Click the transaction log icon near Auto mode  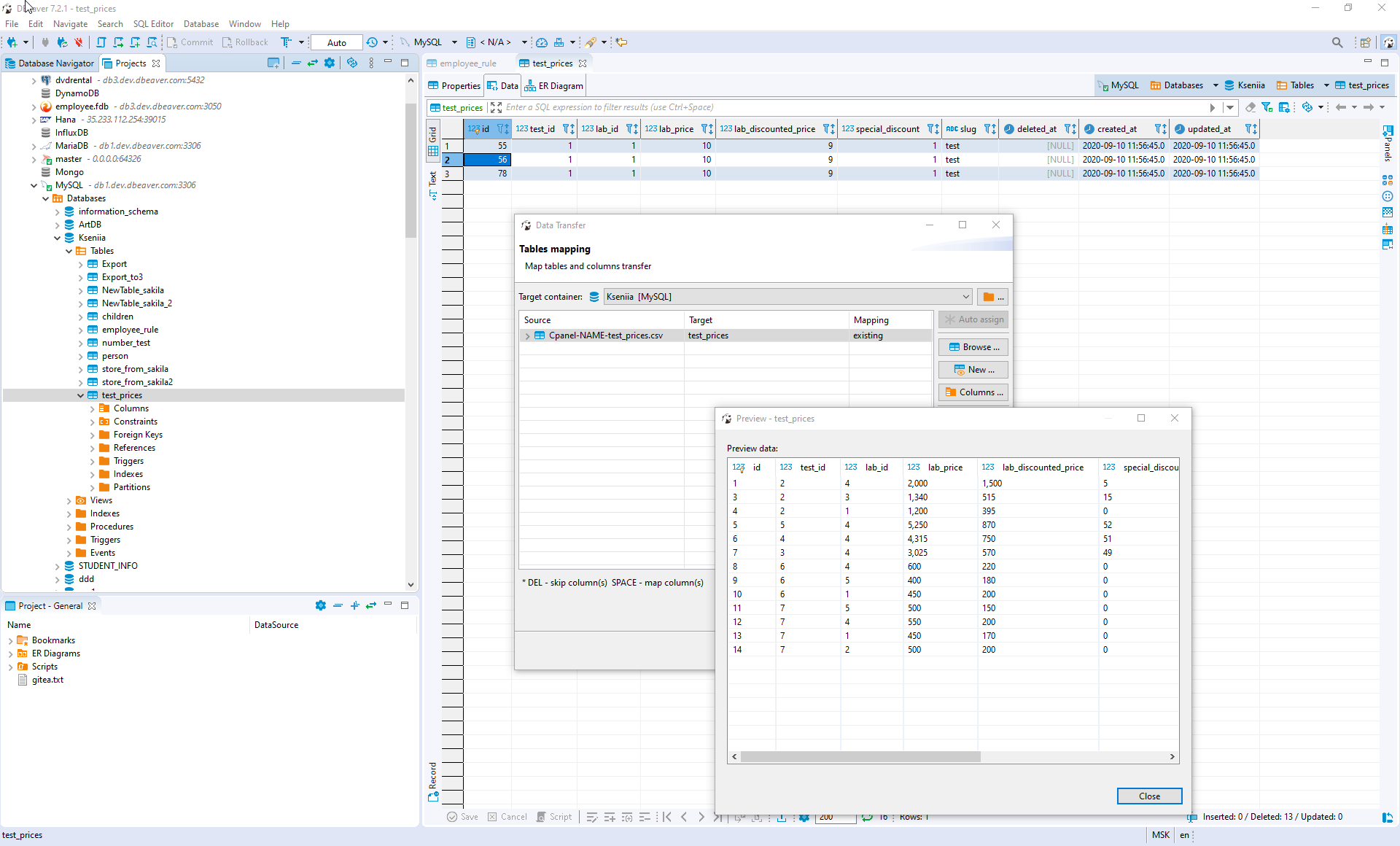[x=373, y=42]
